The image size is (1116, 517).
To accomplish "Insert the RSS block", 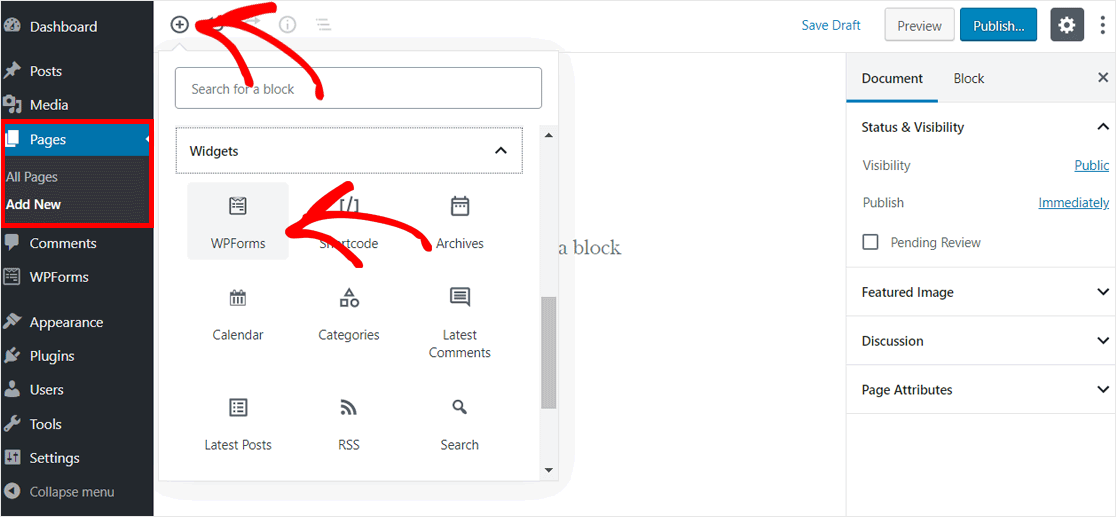I will point(349,424).
